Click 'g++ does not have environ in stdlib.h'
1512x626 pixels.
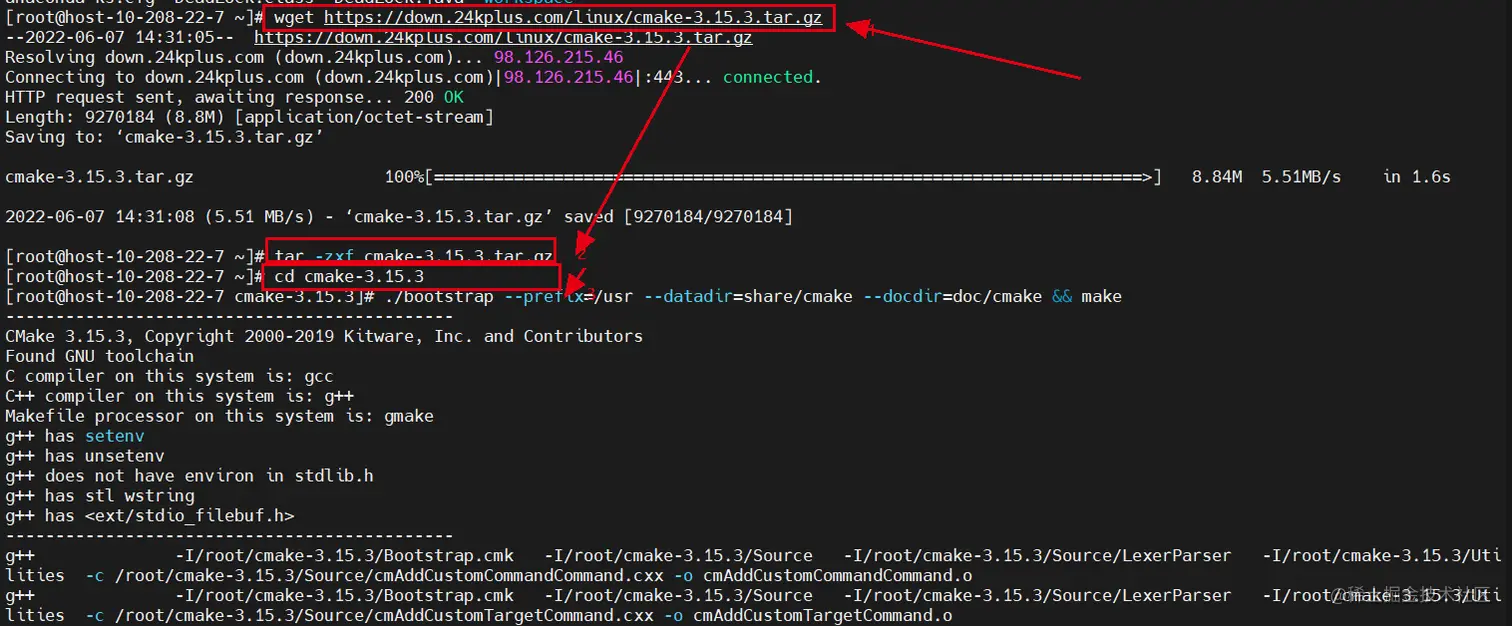[189, 476]
